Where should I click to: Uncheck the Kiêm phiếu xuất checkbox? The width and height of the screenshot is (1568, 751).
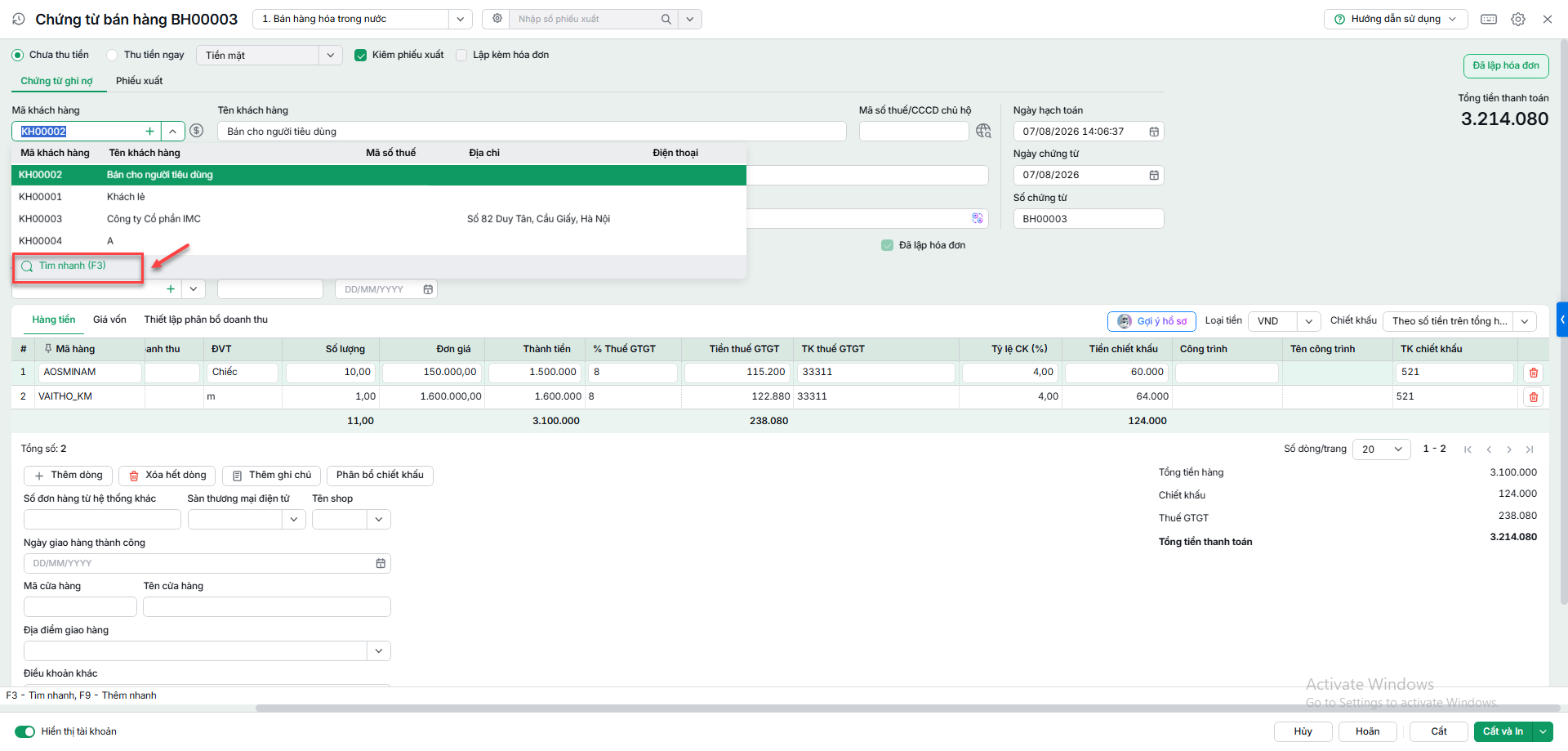(x=360, y=55)
